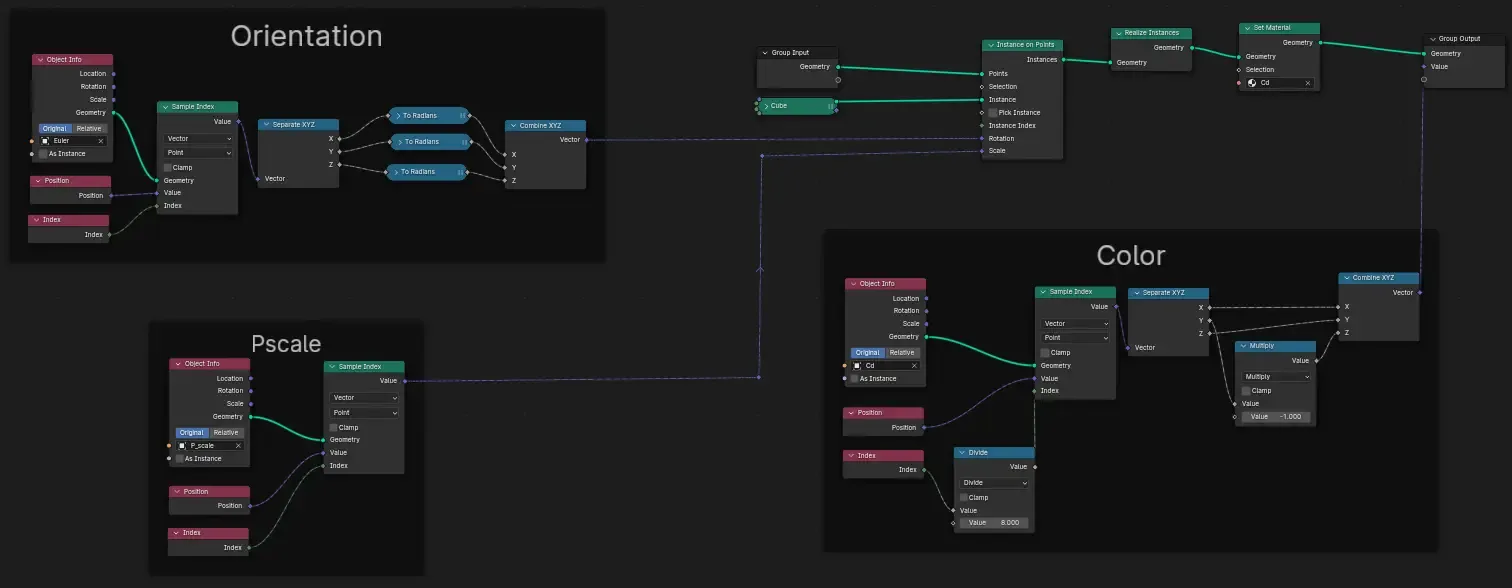Click the material icon in Set Material node
Screen dimensions: 1512x588
click(1252, 83)
